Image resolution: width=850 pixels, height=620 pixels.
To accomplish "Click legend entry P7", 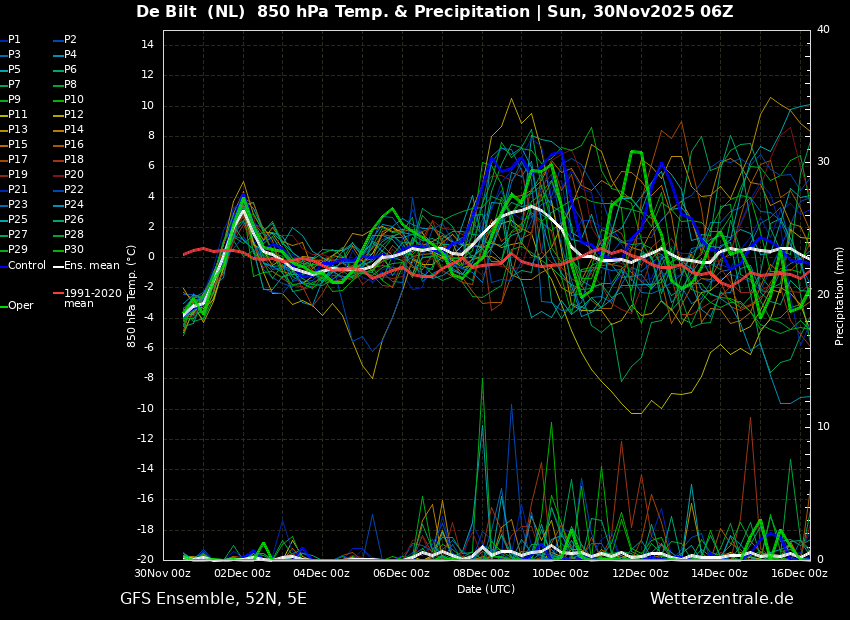I will click(x=11, y=85).
